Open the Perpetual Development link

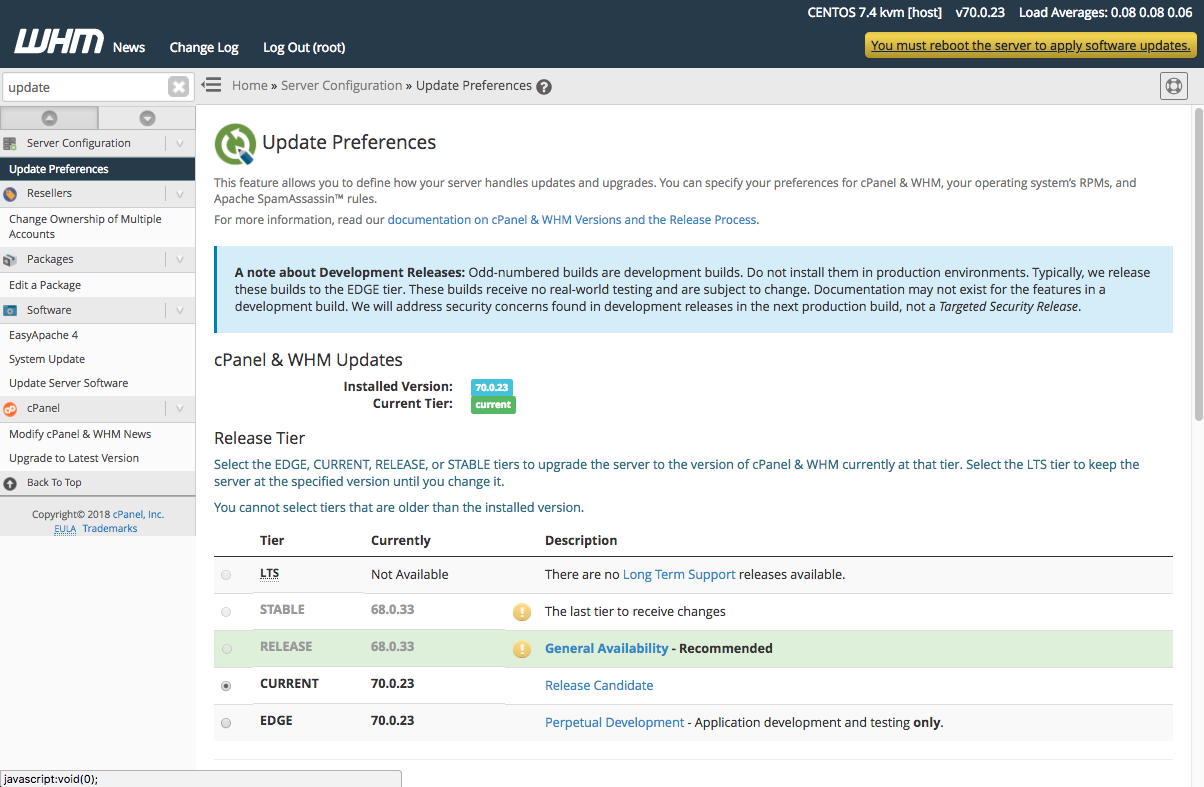pos(614,723)
